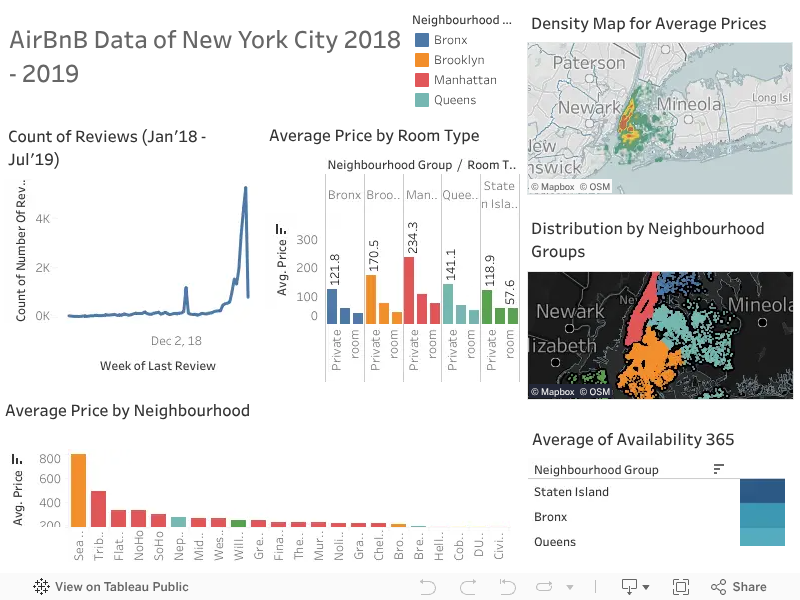Select Queens teal legend swatch

point(421,100)
